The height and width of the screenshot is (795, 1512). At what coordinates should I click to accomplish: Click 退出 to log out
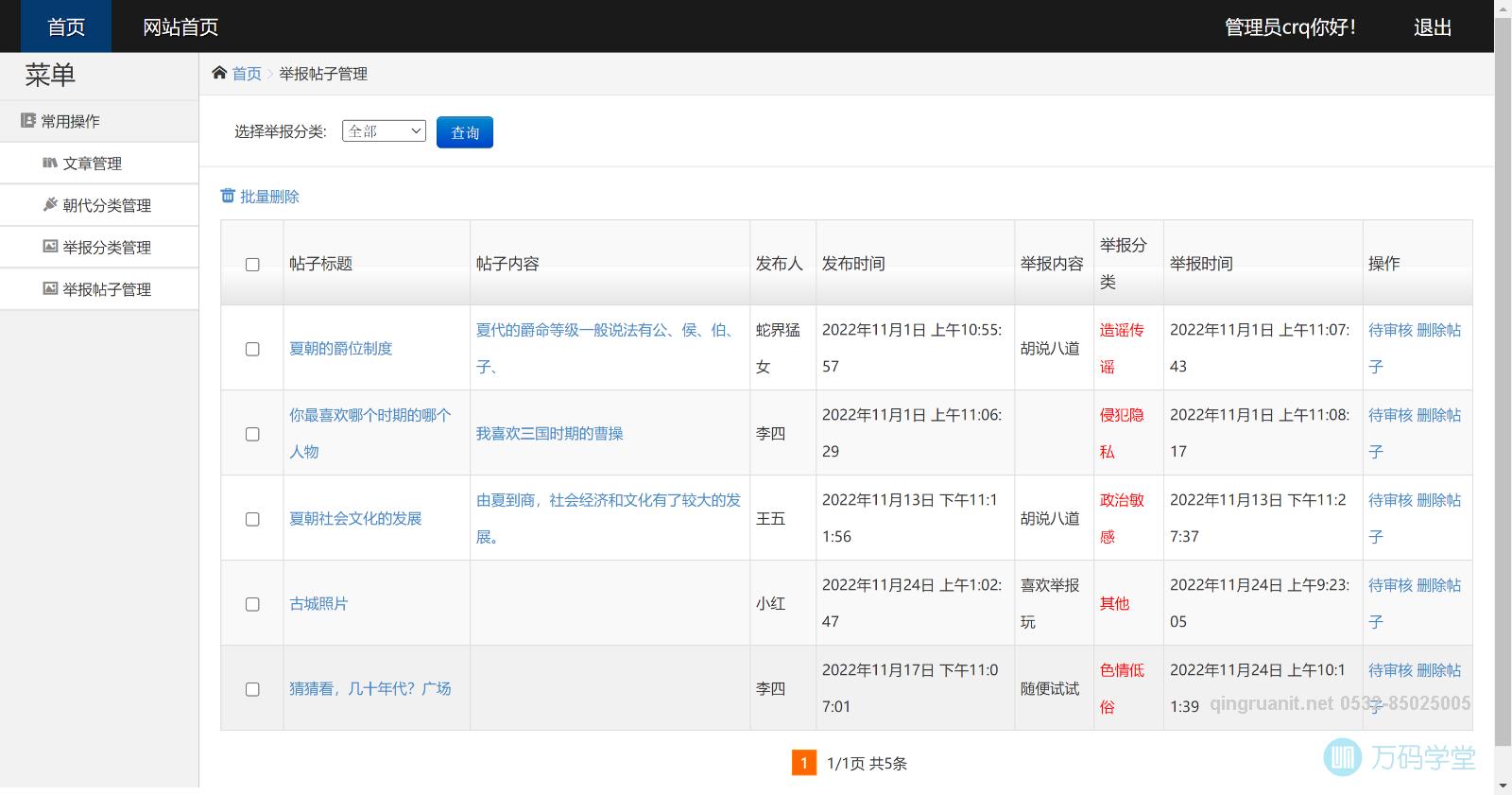[1433, 26]
